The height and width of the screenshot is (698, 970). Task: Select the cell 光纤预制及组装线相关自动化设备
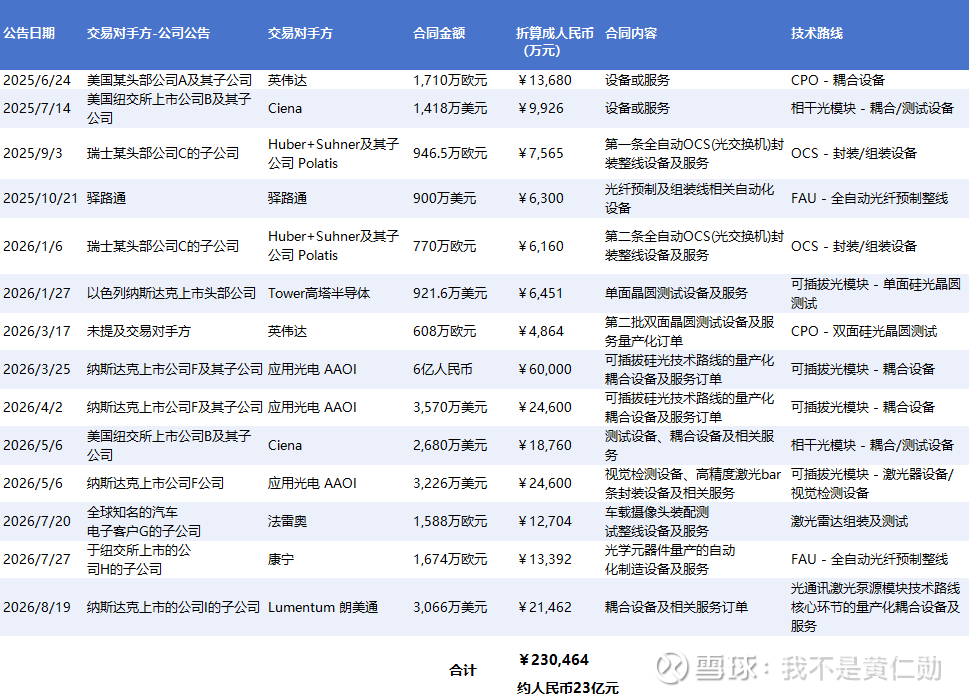[x=689, y=199]
